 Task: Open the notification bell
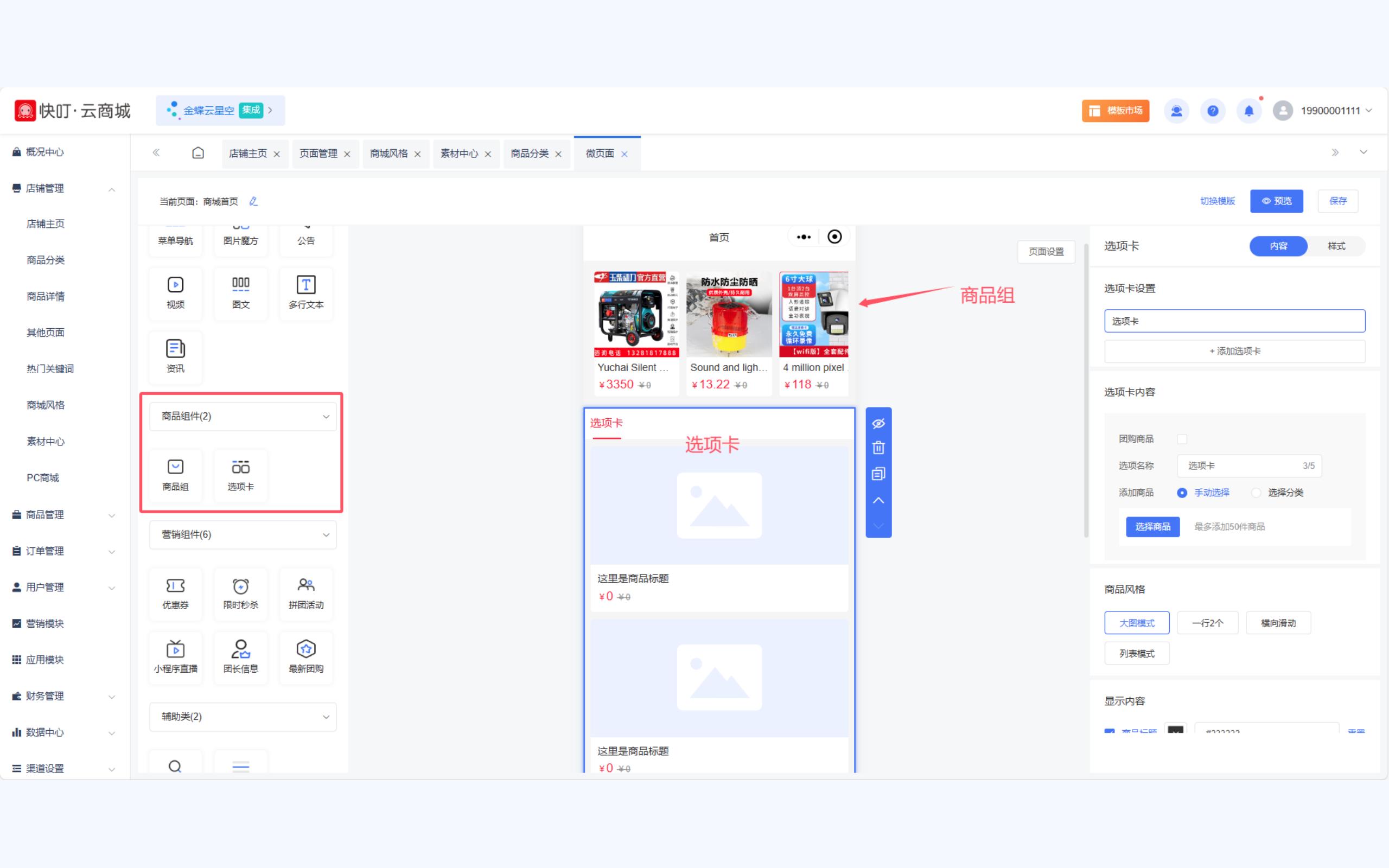click(1249, 111)
